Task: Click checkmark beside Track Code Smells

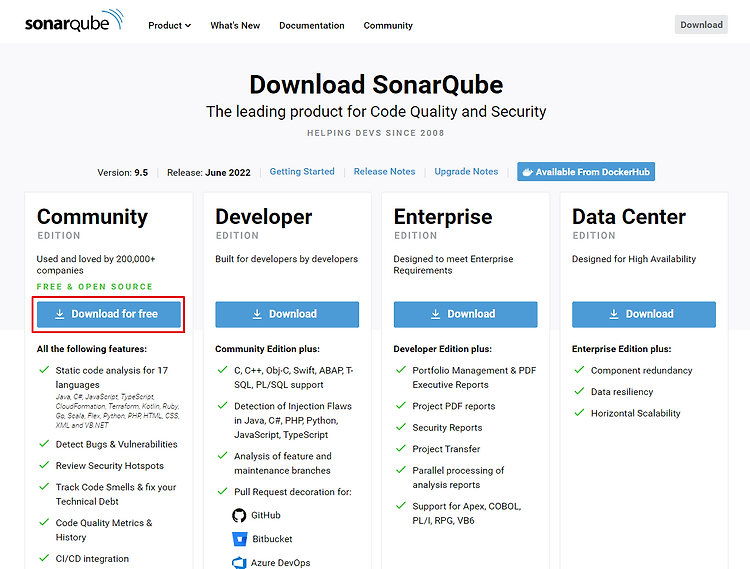Action: (44, 486)
